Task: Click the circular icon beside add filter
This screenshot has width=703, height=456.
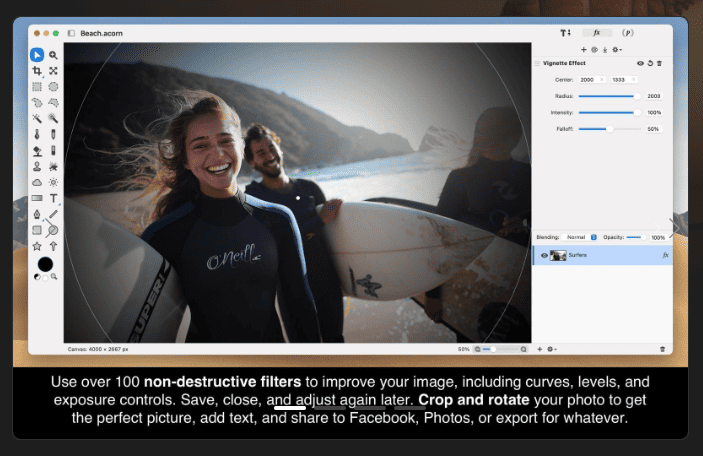Action: coord(595,50)
